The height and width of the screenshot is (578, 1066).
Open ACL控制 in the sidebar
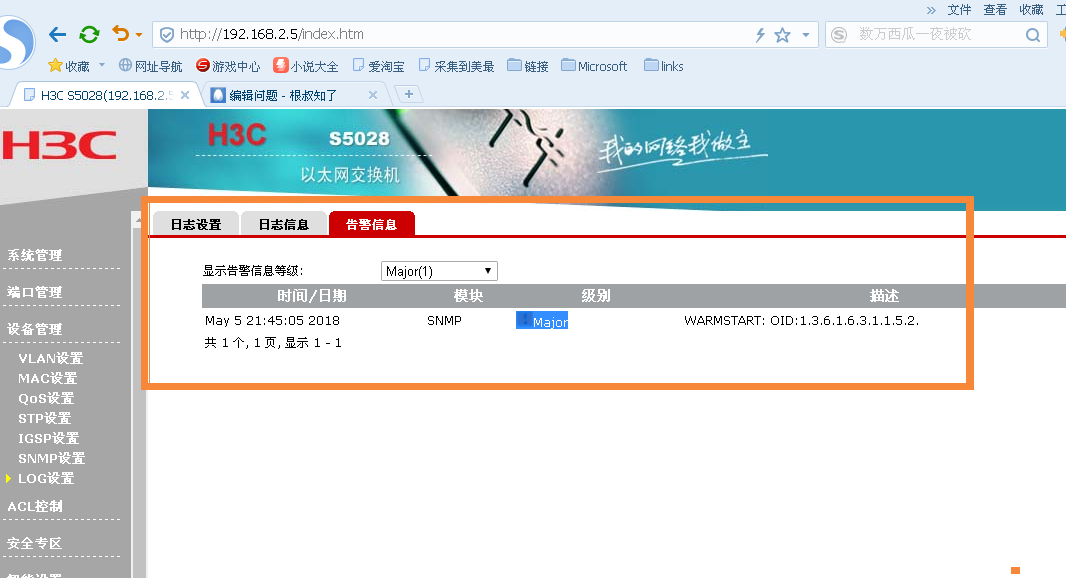pos(35,506)
